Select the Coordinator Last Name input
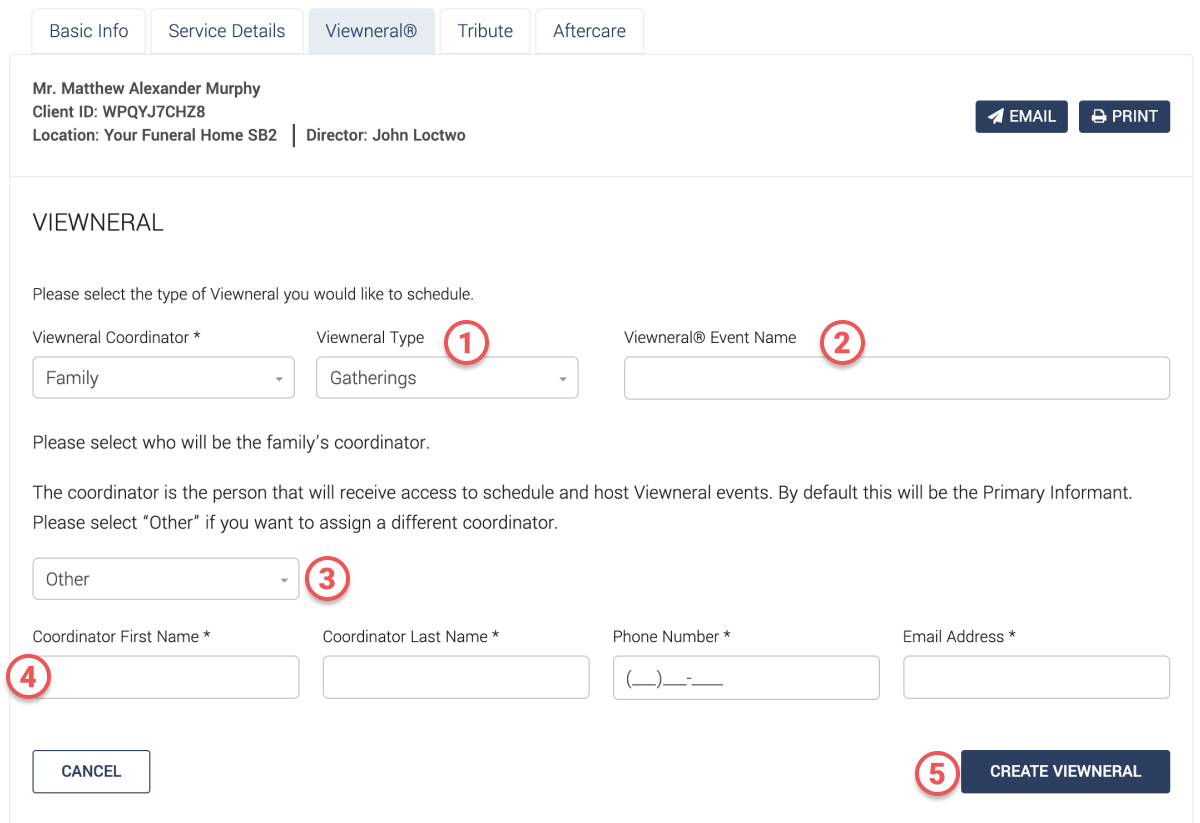This screenshot has width=1200, height=823. click(x=455, y=677)
